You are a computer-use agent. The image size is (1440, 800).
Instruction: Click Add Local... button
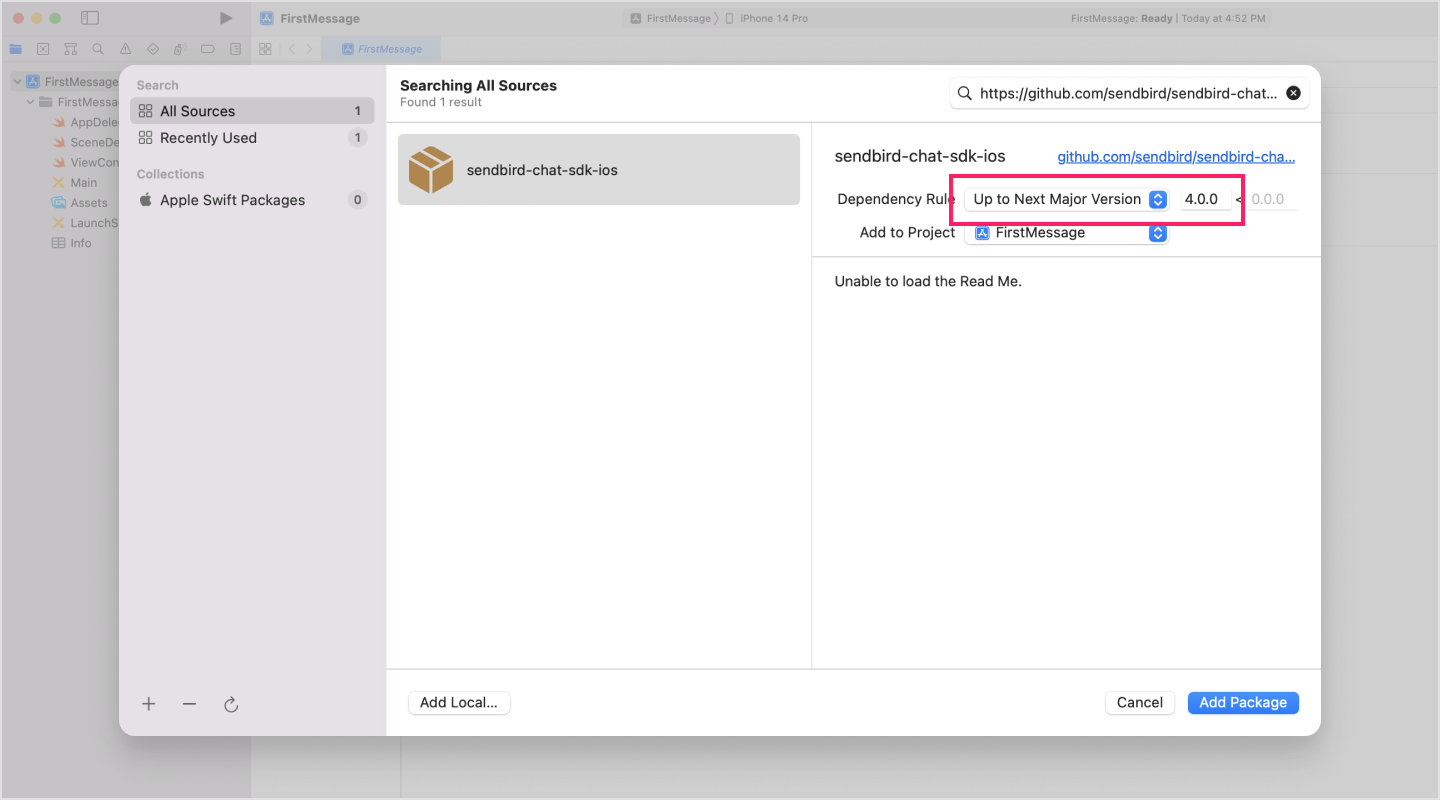459,702
